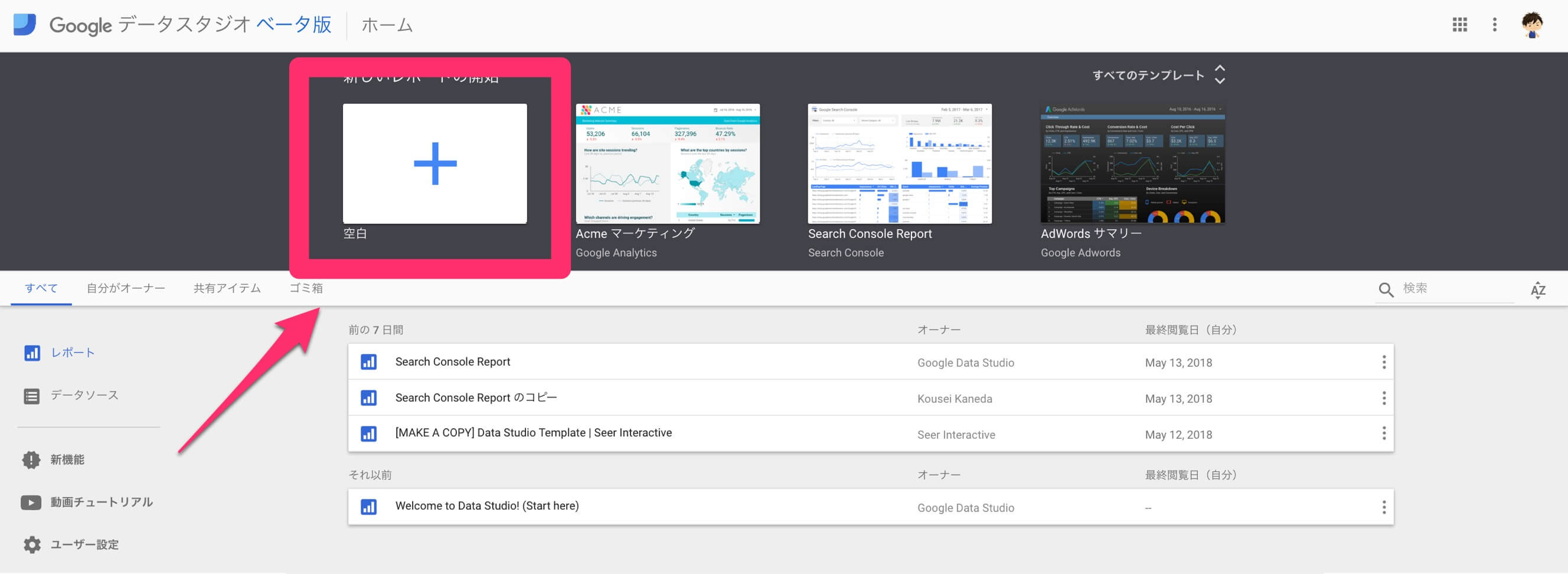Open Search Console Report のコピー row
Viewport: 1568px width, 574px height.
tap(476, 397)
